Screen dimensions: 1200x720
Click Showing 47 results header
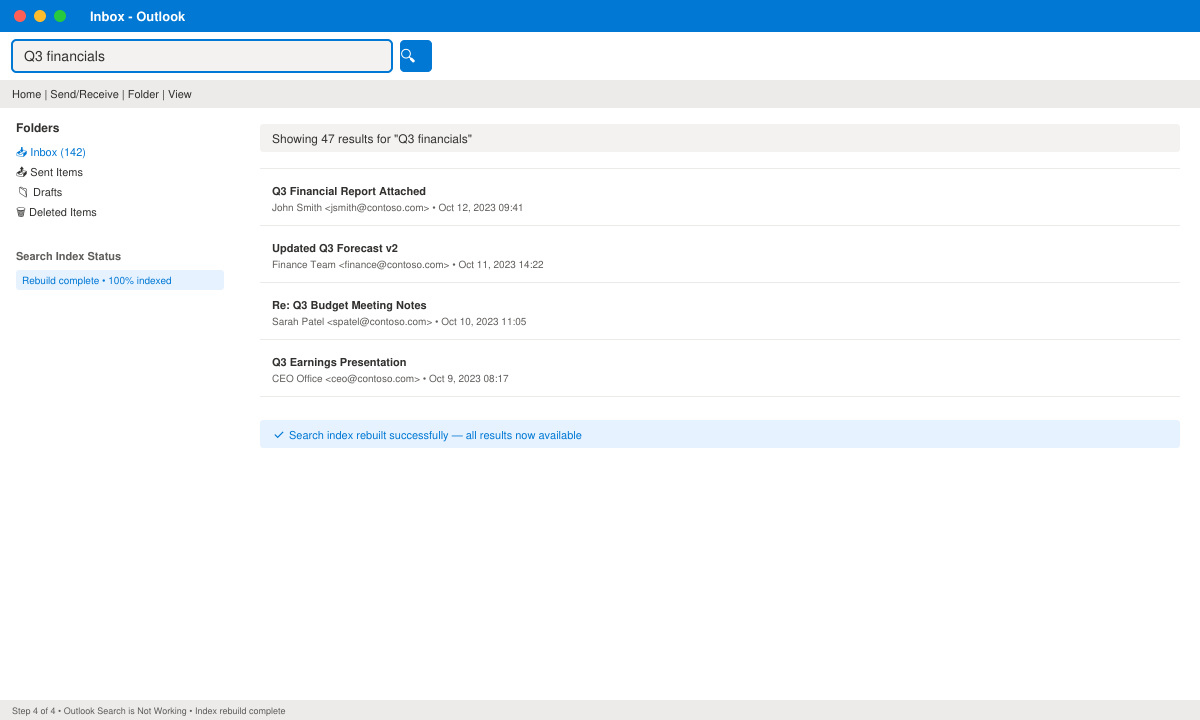pos(720,138)
